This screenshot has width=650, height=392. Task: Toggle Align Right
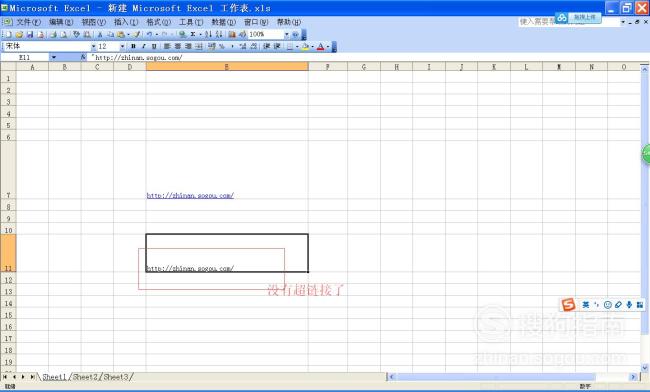tap(189, 46)
